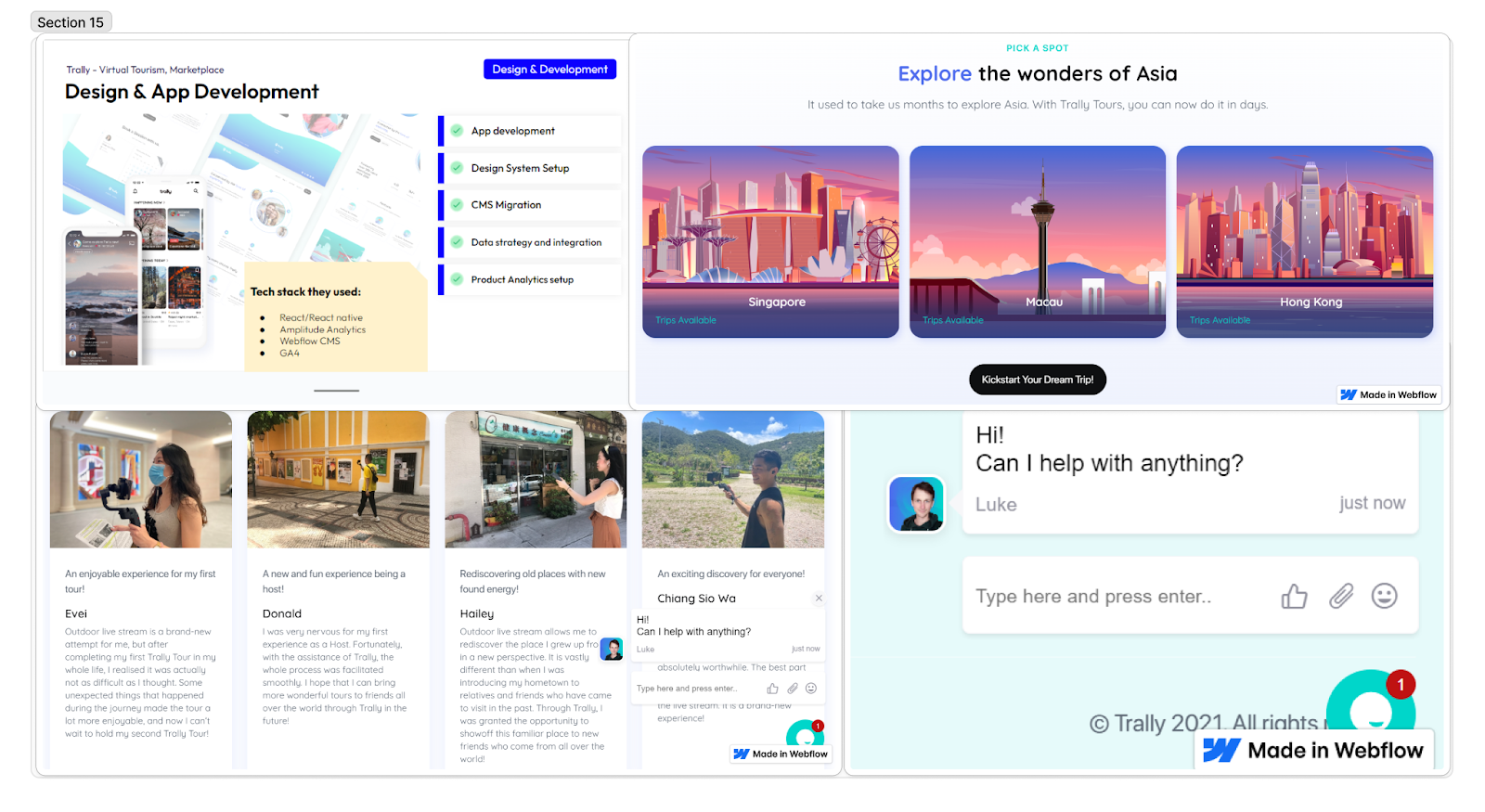Click Trips Available under Hong Kong
This screenshot has width=1485, height=812.
tap(1220, 321)
